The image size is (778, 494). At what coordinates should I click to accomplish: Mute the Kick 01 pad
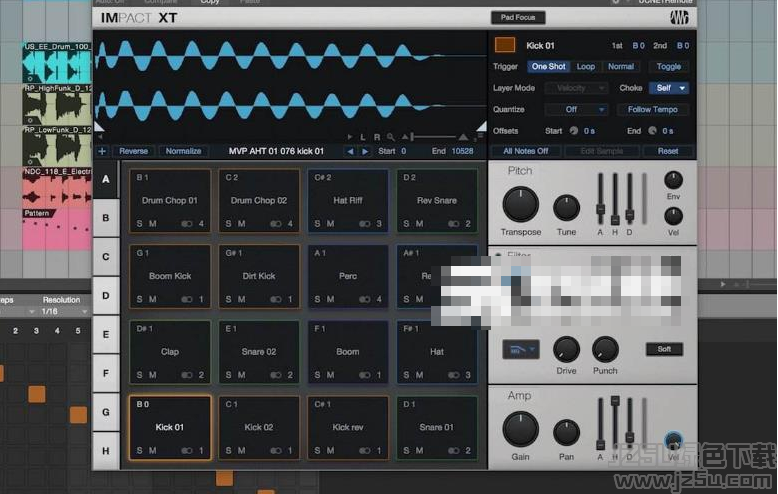pyautogui.click(x=153, y=450)
